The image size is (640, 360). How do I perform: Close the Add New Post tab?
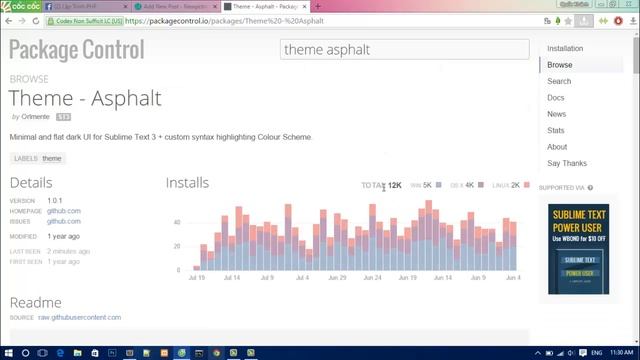[215, 7]
